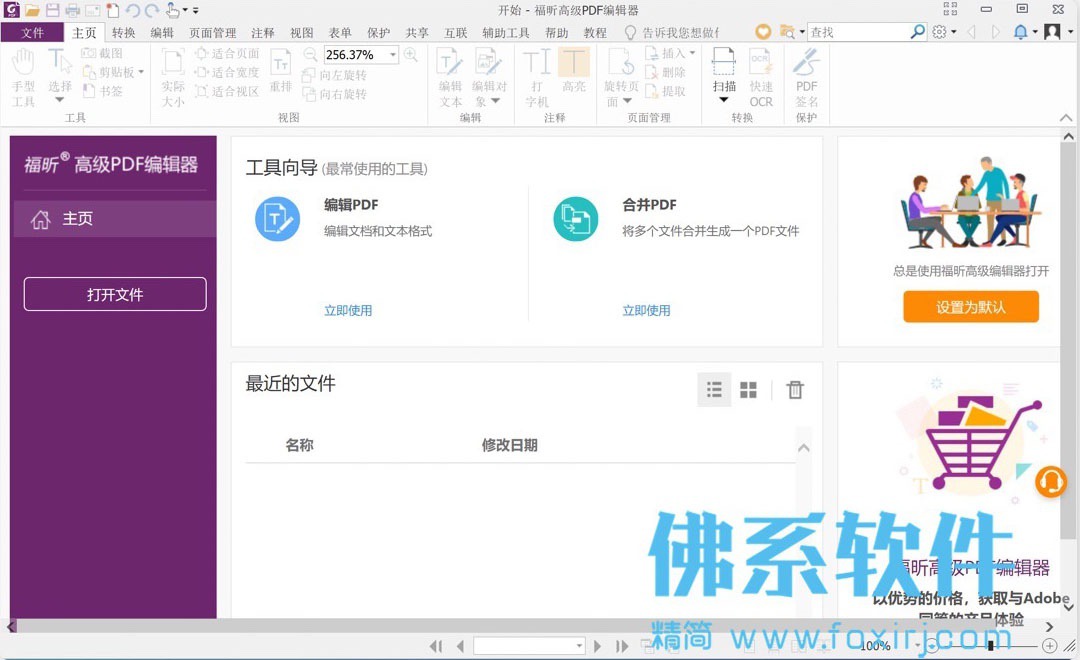The width and height of the screenshot is (1080, 660).
Task: Open the notification bell dropdown
Action: pos(1035,32)
